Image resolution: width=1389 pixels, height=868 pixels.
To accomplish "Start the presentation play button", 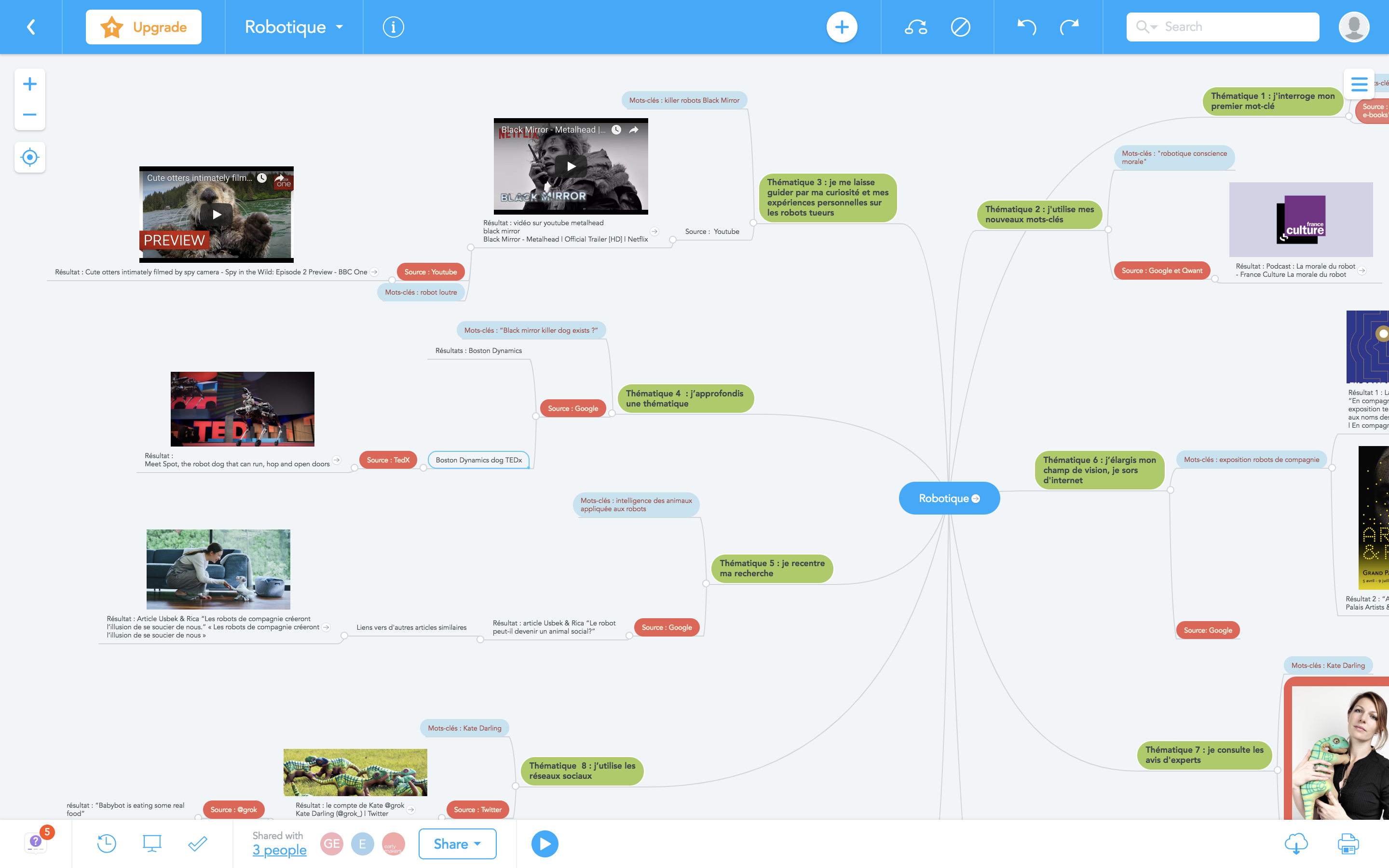I will click(x=545, y=843).
